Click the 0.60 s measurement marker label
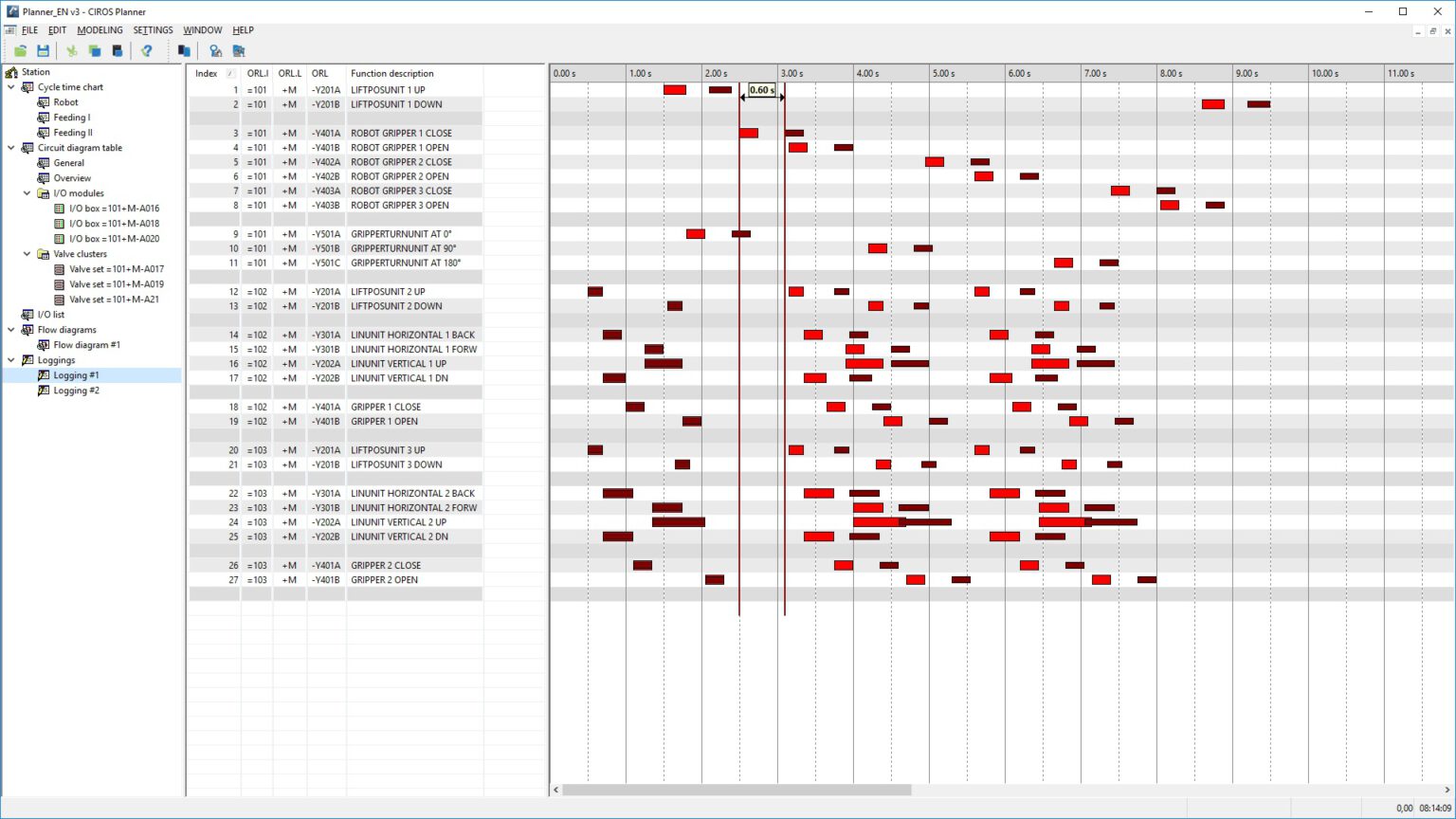1456x819 pixels. [x=761, y=90]
